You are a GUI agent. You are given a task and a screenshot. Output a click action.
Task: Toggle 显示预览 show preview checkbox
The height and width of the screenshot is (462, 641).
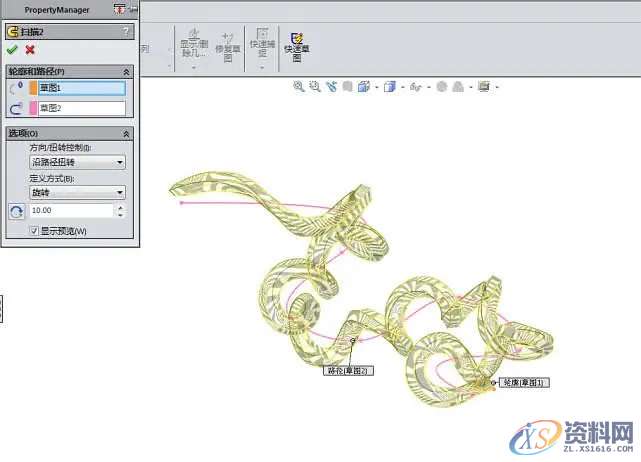pos(35,231)
